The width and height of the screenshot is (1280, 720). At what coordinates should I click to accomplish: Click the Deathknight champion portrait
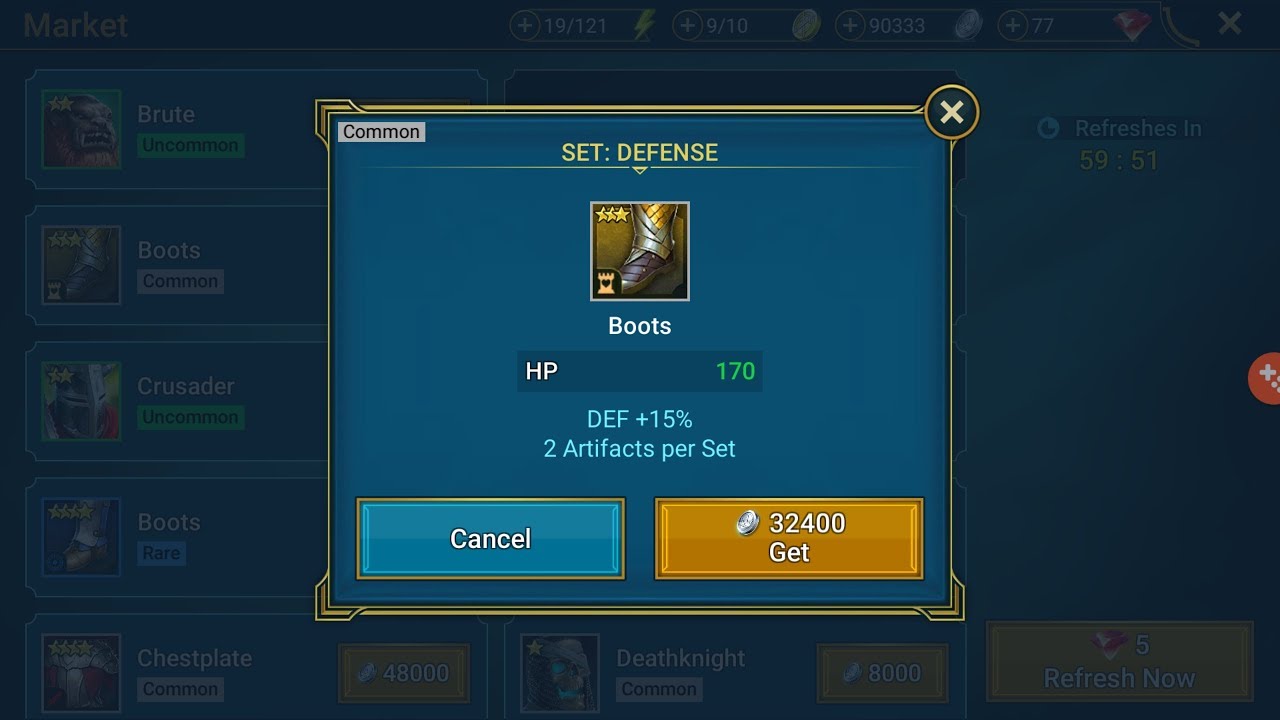pyautogui.click(x=560, y=673)
